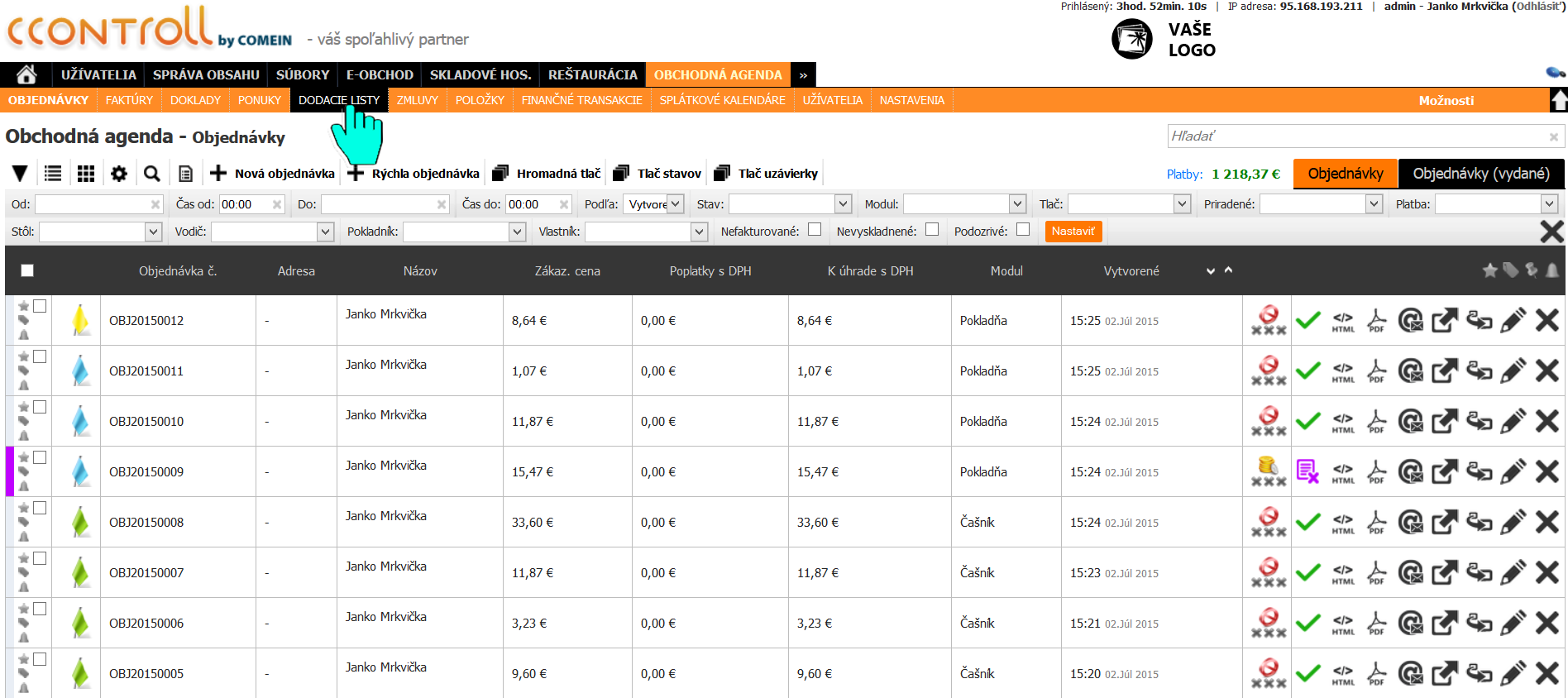This screenshot has height=698, width=1568.
Task: Open the Modul dropdown filter
Action: click(x=1017, y=204)
